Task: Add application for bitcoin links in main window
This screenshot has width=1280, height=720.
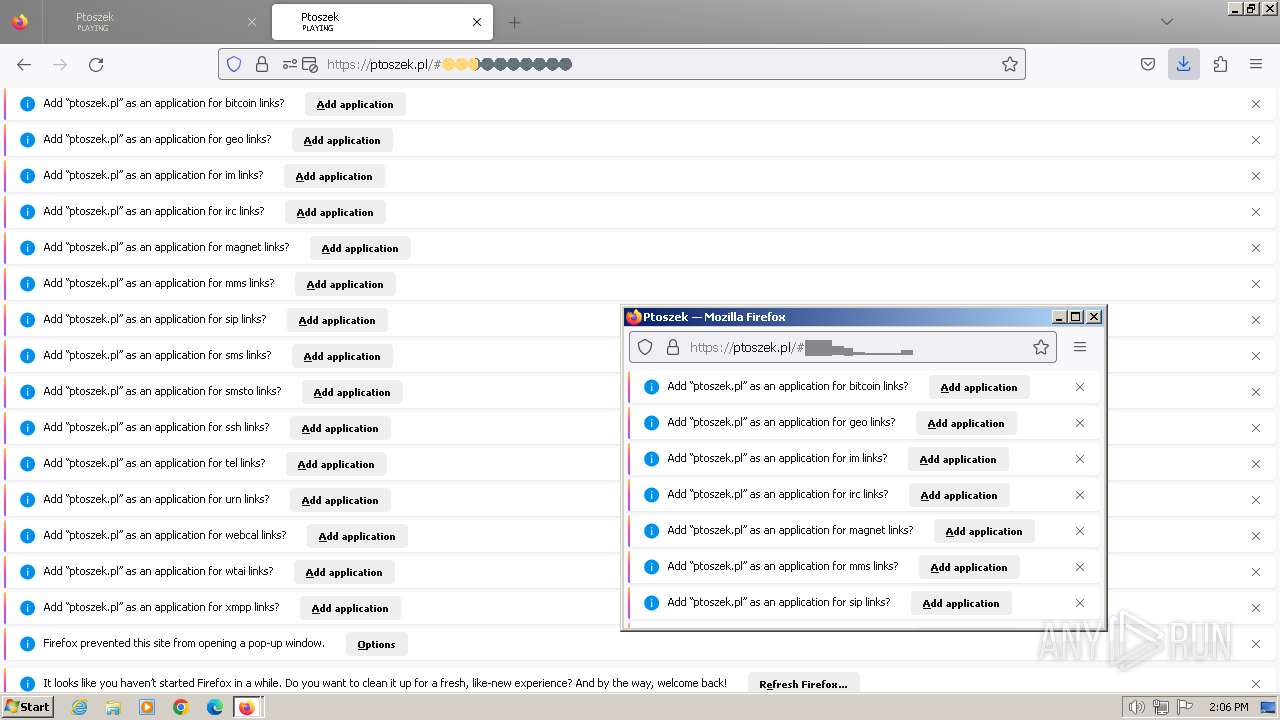Action: pyautogui.click(x=355, y=104)
